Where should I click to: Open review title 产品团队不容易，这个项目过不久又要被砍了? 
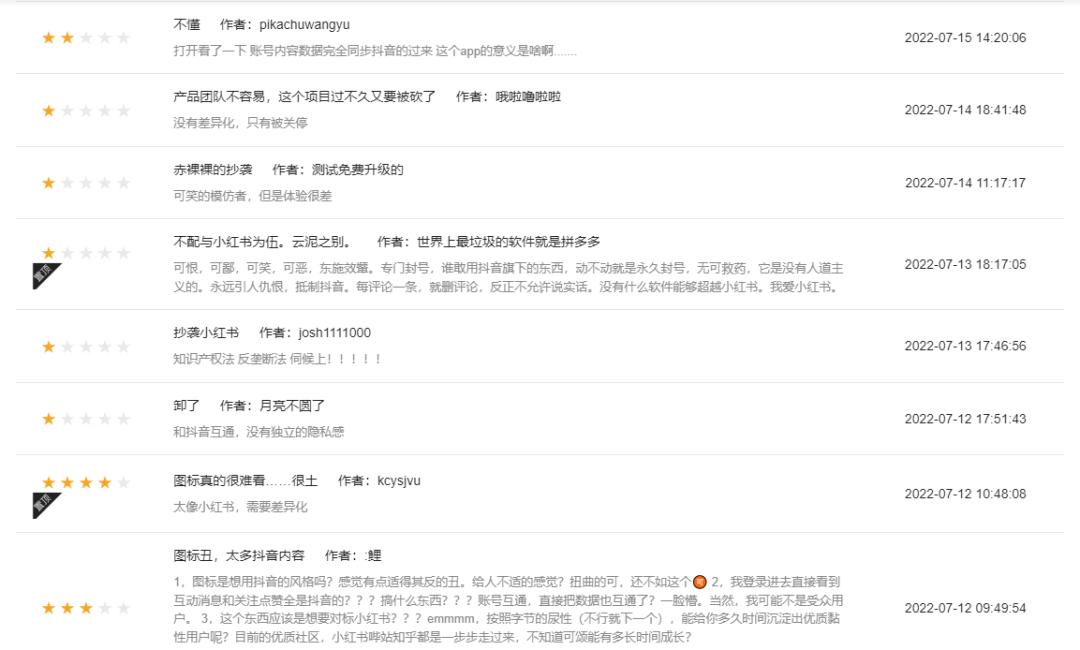pos(304,96)
